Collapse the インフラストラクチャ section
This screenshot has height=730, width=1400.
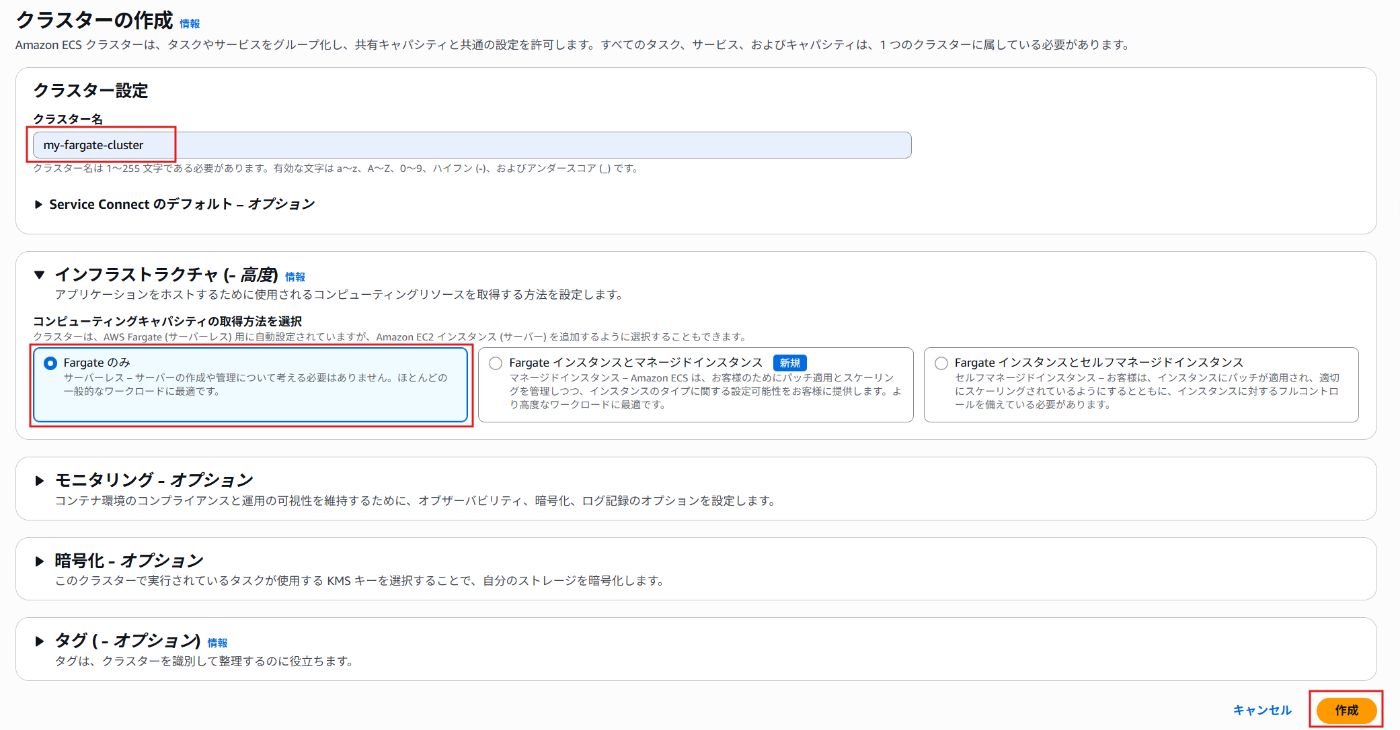click(x=40, y=275)
